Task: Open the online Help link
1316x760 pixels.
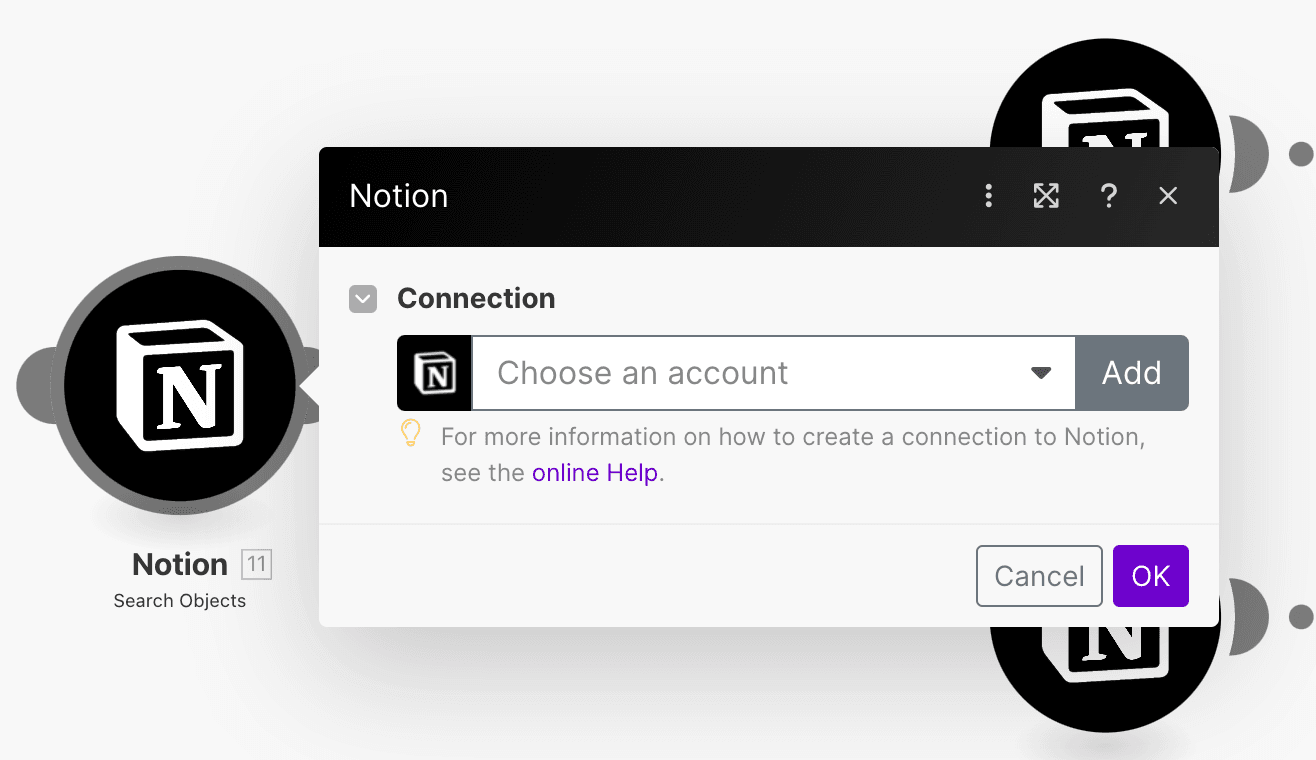Action: 594,473
